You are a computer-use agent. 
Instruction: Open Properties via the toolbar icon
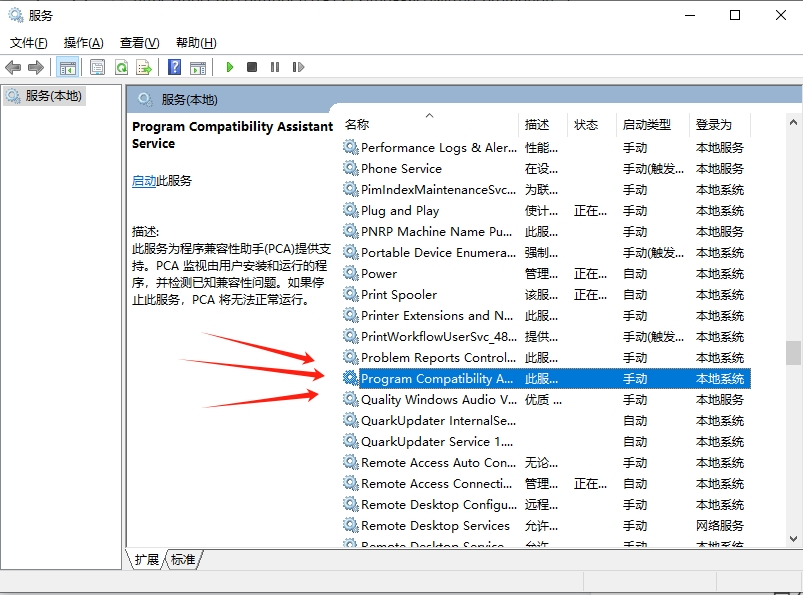click(x=97, y=67)
